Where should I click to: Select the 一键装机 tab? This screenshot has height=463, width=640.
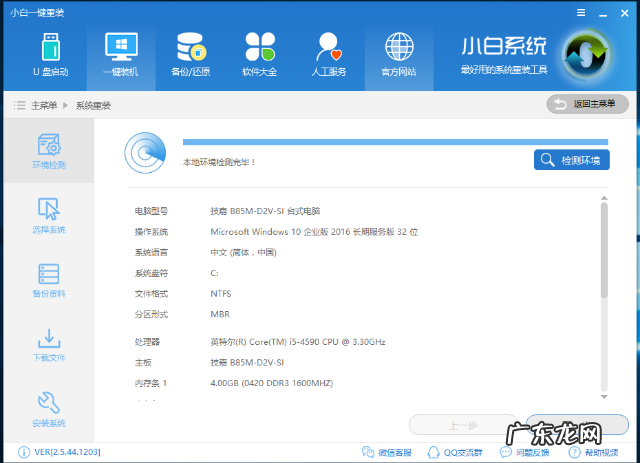[121, 55]
